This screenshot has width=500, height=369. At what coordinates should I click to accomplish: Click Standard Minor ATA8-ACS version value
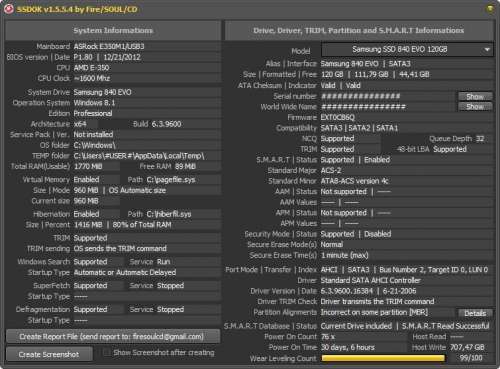[355, 181]
